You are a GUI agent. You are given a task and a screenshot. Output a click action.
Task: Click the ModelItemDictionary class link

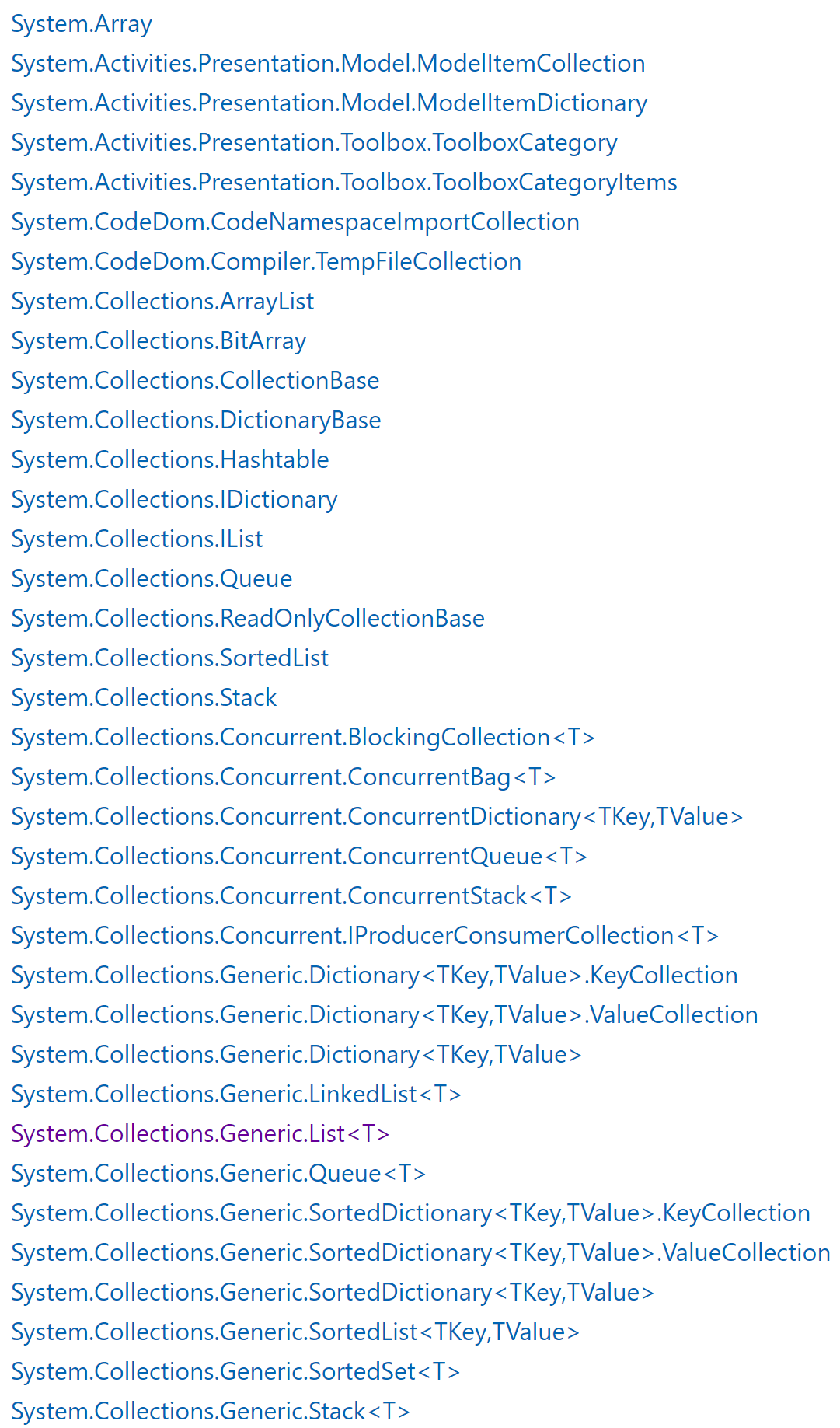[x=329, y=103]
